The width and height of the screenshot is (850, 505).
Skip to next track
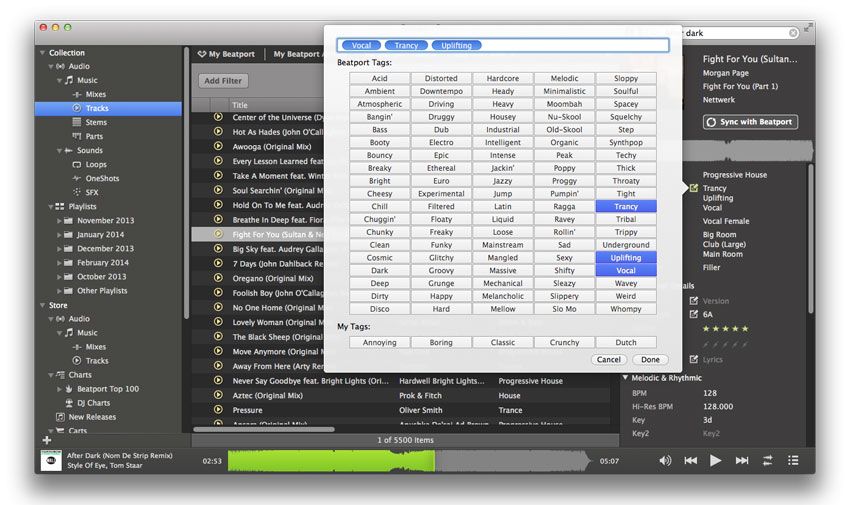click(742, 461)
